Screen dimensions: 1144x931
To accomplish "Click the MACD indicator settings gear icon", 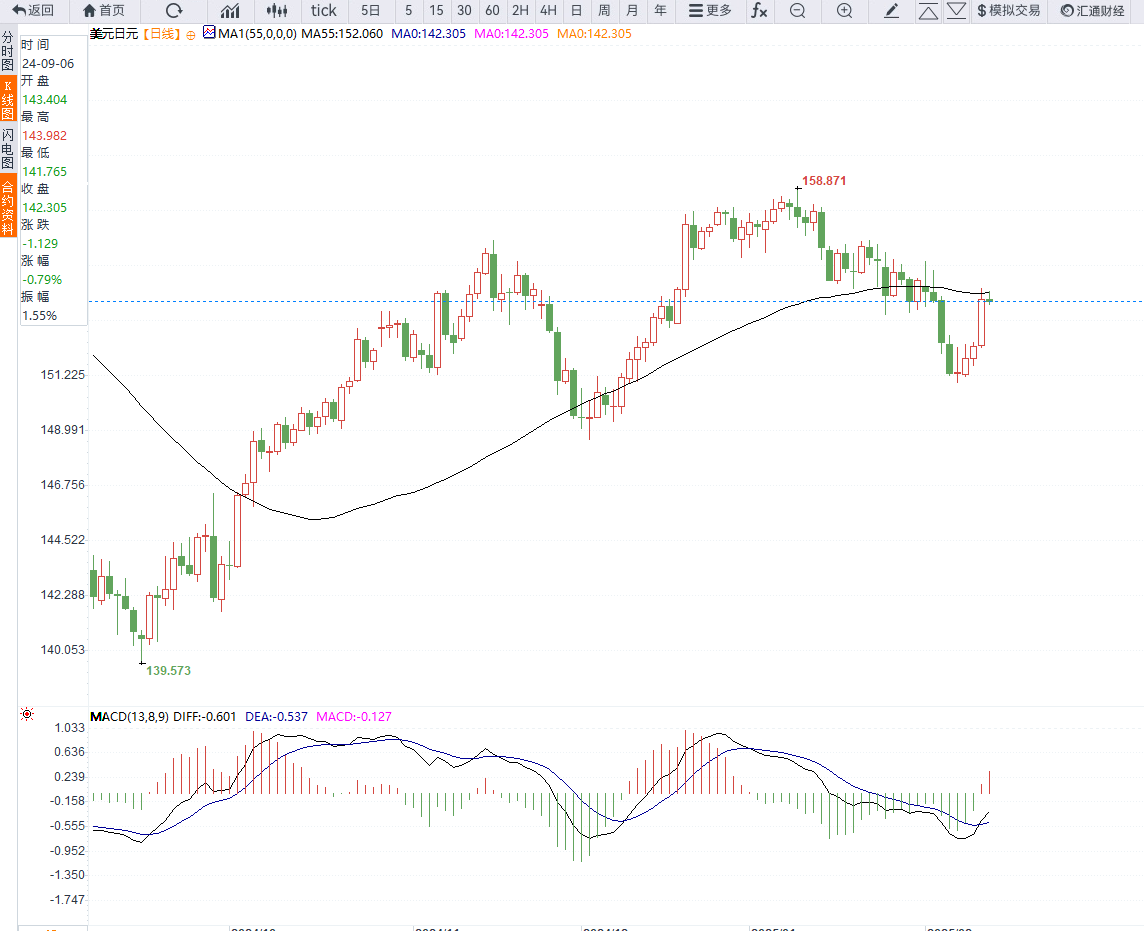I will click(27, 714).
